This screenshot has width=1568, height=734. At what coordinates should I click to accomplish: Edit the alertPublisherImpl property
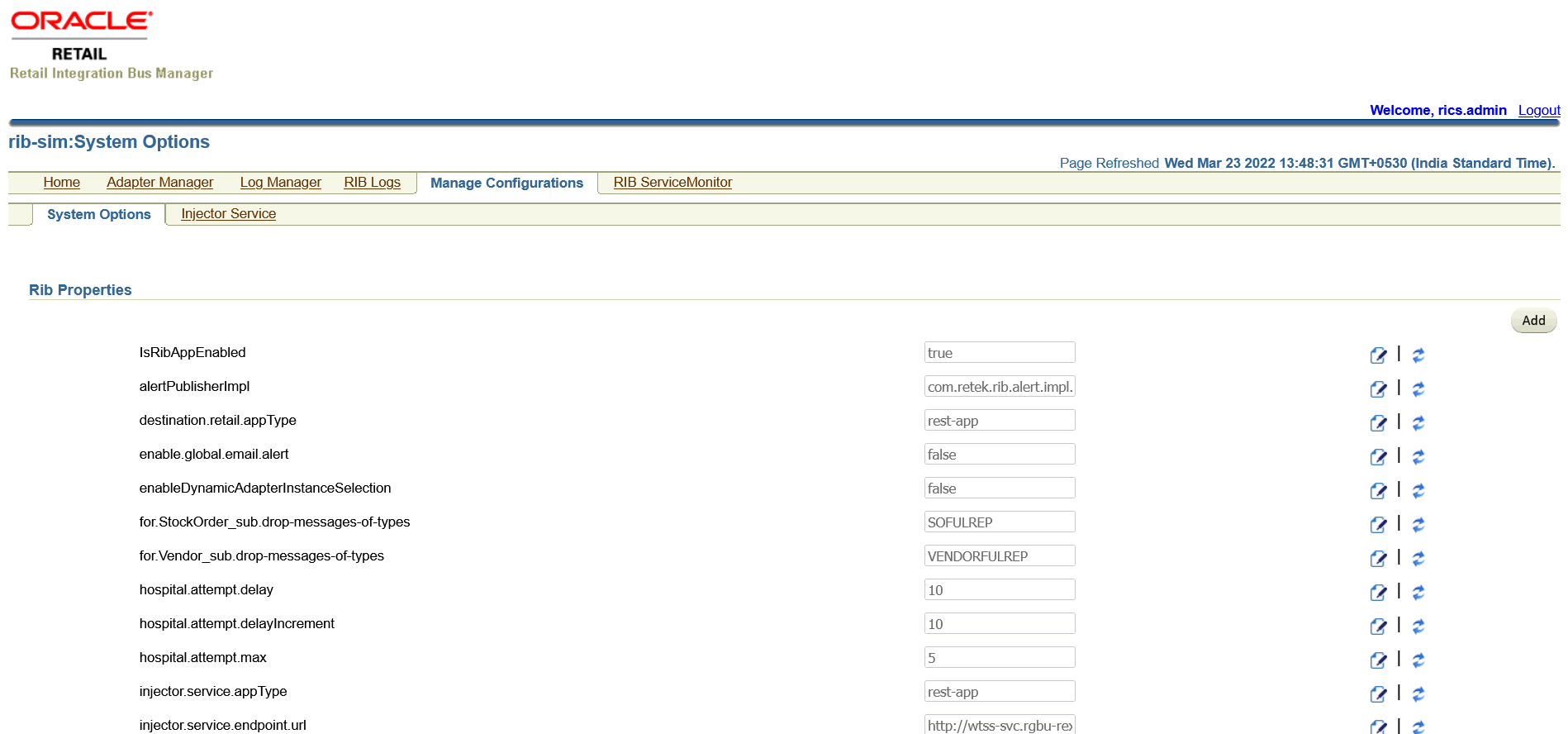click(1378, 389)
